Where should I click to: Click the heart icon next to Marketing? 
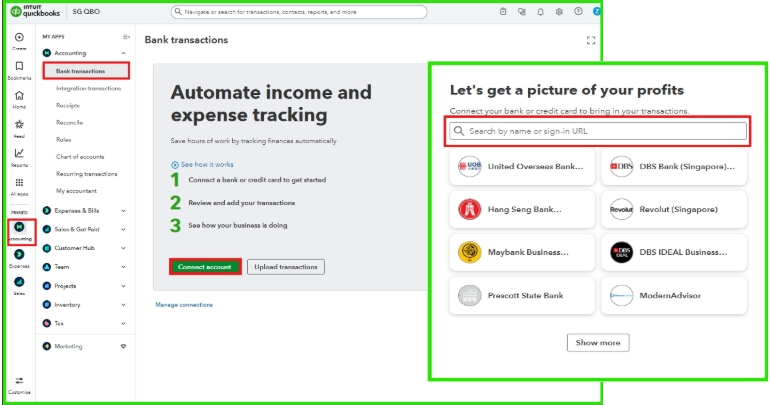click(123, 346)
